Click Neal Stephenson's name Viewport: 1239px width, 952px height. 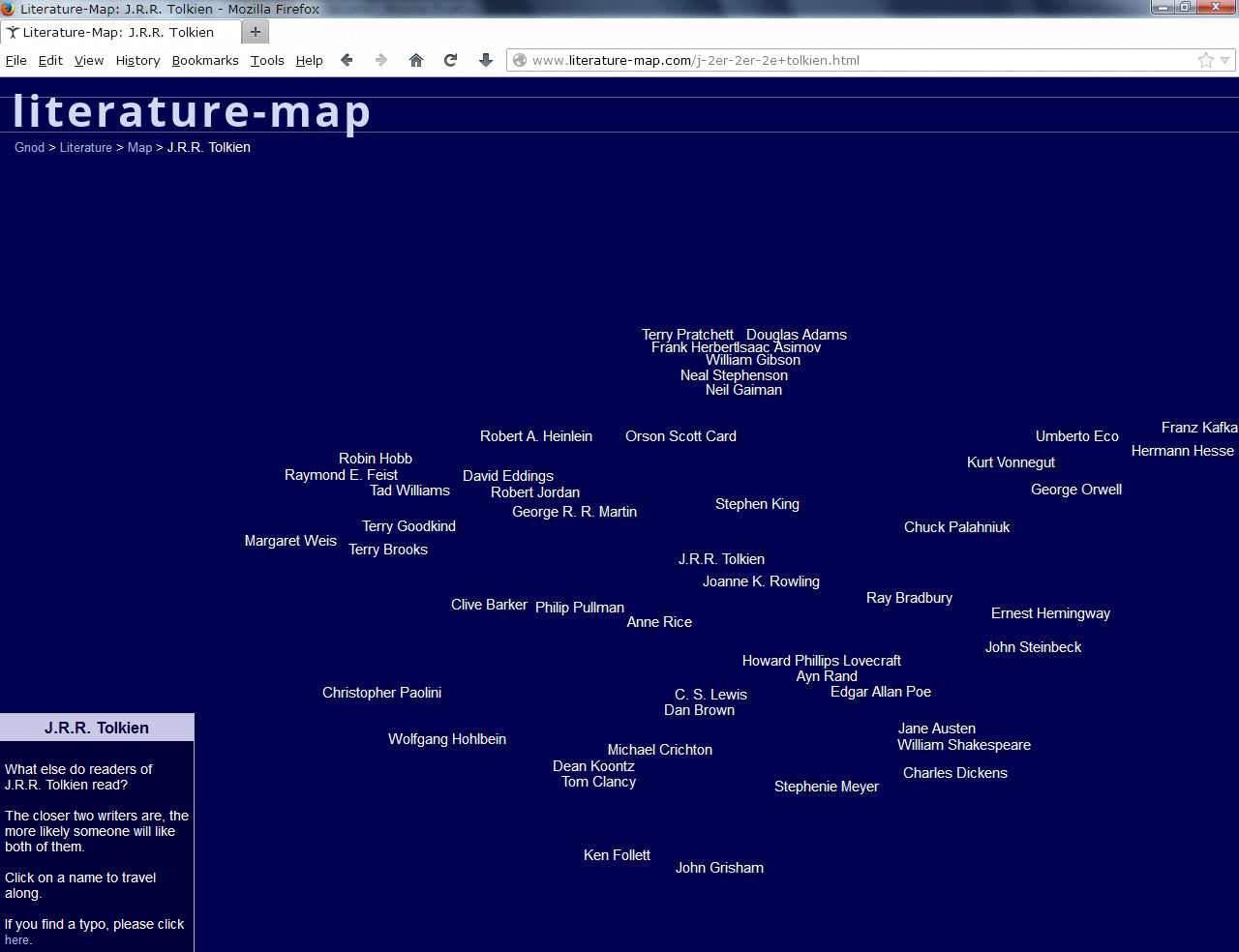(x=734, y=375)
